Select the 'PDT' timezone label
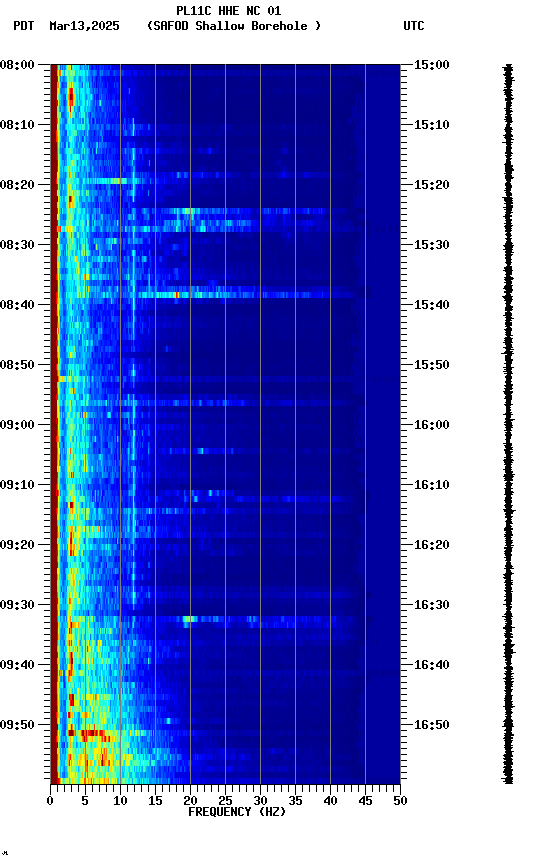This screenshot has height=864, width=552. [24, 26]
